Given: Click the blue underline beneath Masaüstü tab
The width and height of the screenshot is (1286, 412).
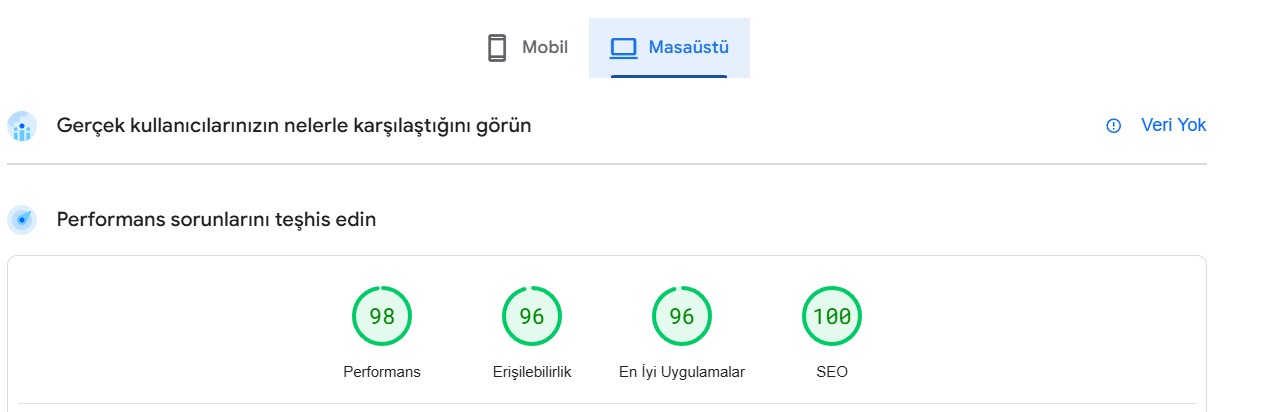Looking at the screenshot, I should [669, 76].
